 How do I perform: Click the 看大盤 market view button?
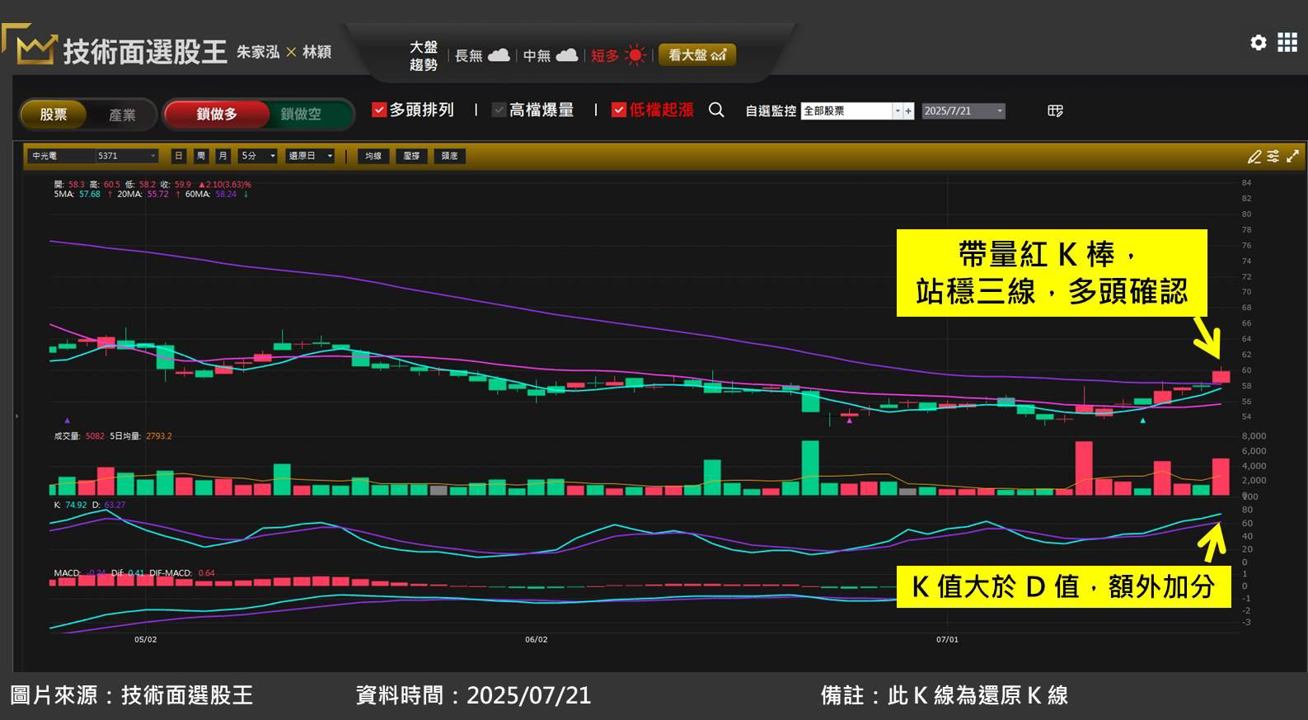coord(697,55)
